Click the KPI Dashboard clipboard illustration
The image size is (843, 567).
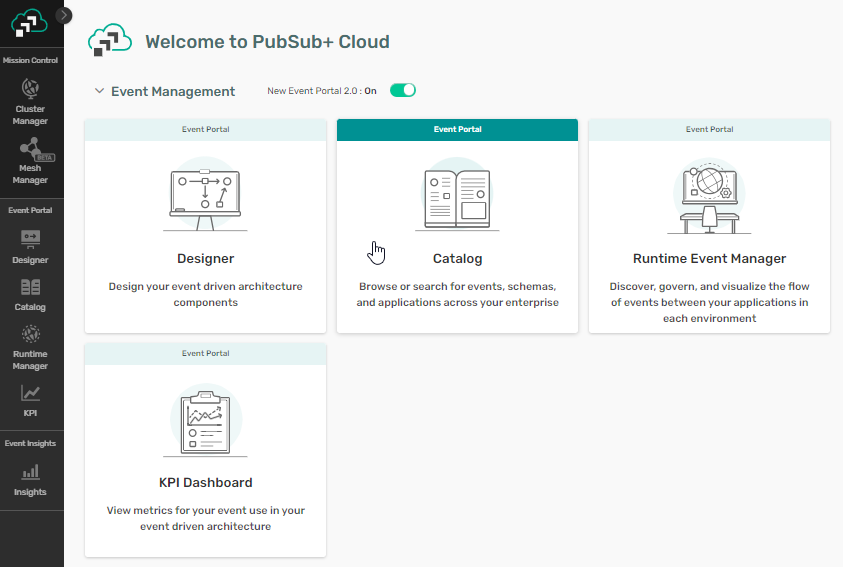205,420
